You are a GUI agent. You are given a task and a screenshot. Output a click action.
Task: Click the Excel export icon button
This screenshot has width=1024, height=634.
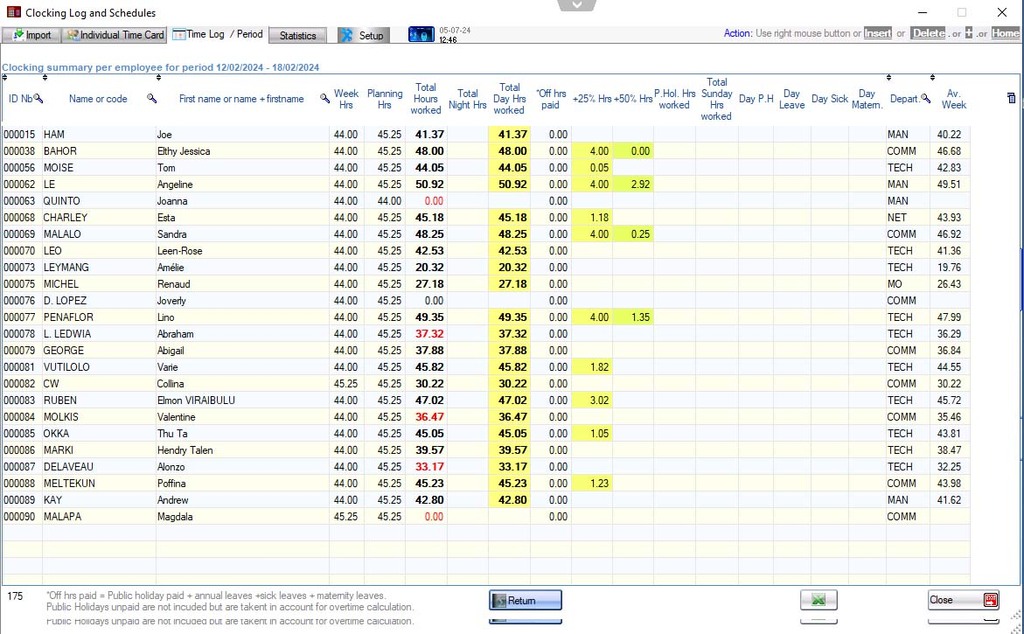tap(818, 600)
